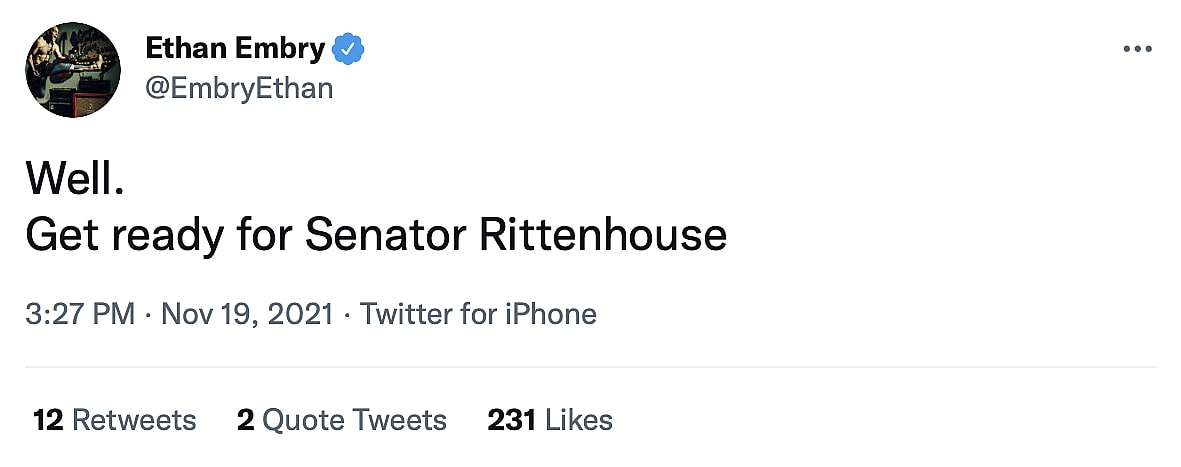
Task: Click the word "Rittenhouse" in the tweet
Action: (x=603, y=235)
